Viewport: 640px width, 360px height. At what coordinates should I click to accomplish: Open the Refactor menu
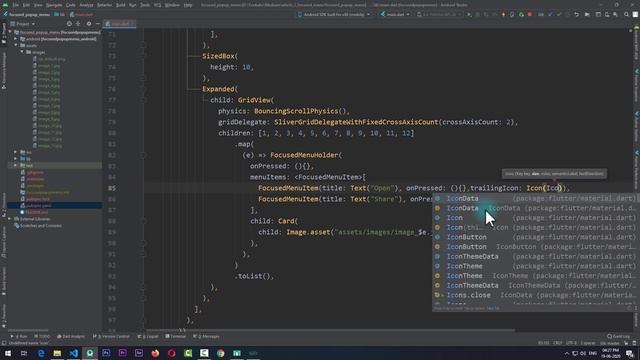tap(104, 5)
